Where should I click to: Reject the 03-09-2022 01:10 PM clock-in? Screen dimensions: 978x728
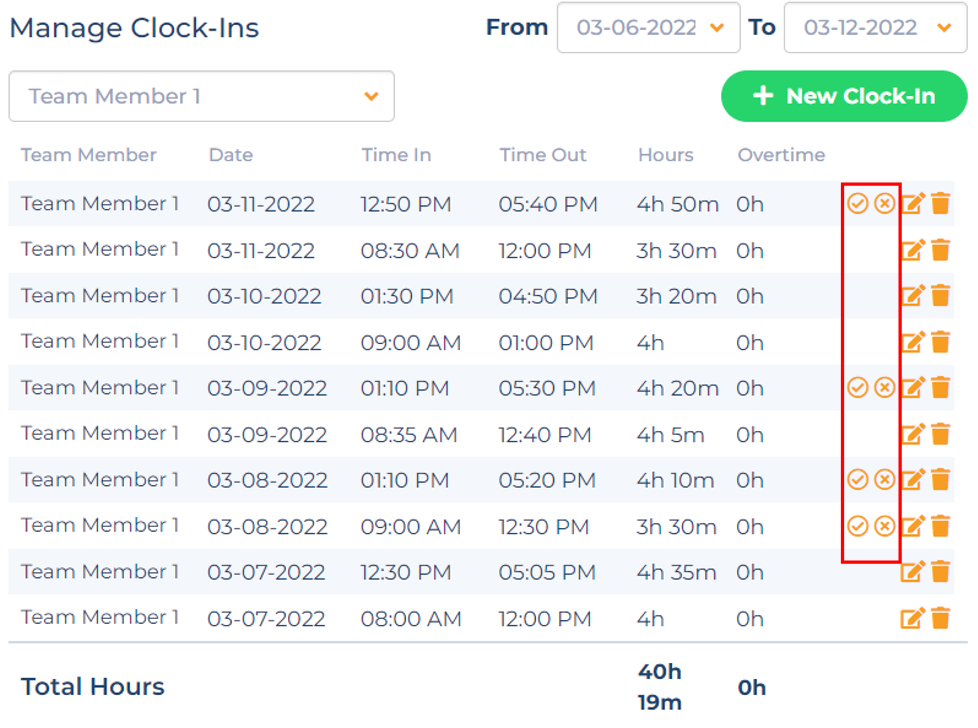click(x=884, y=387)
